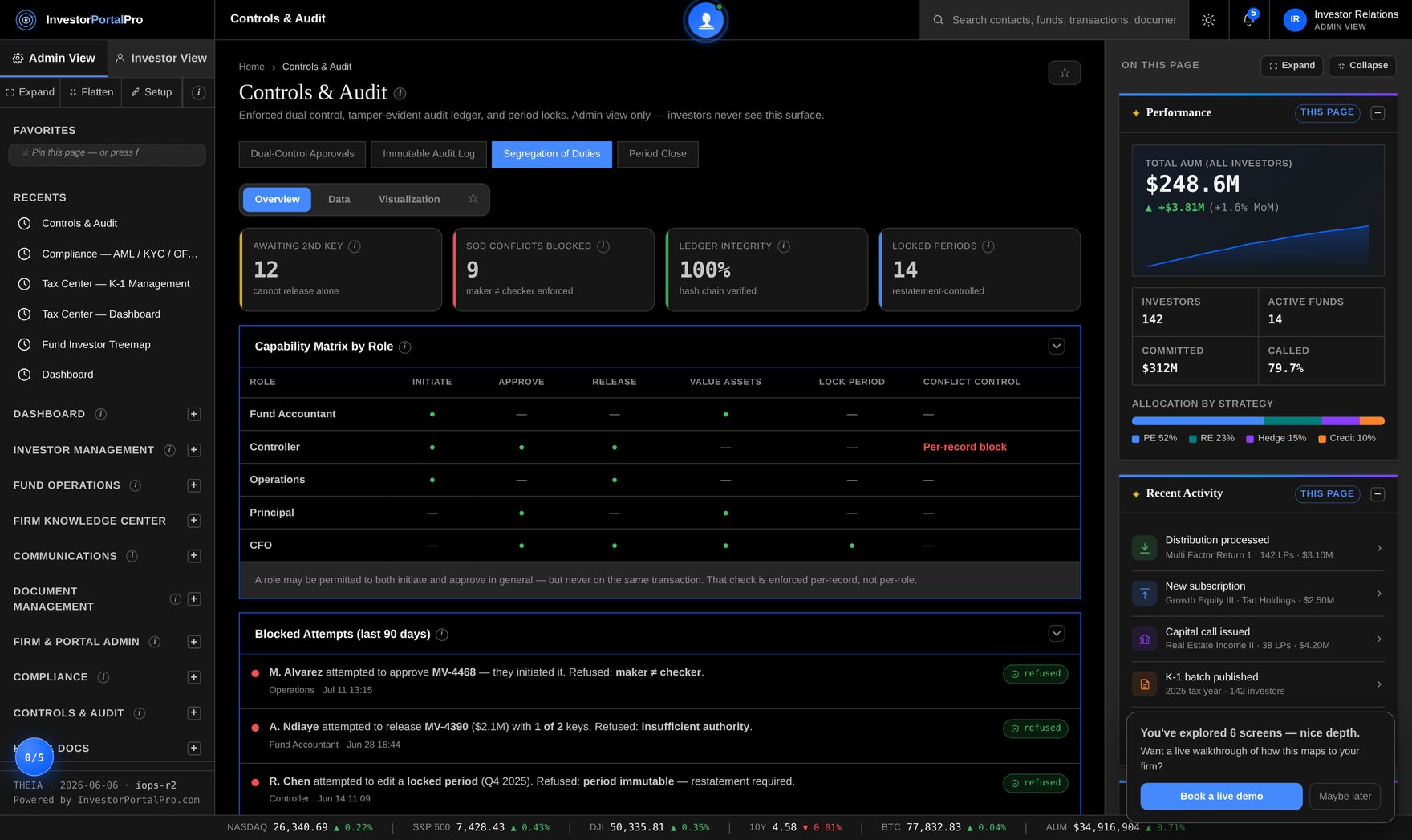Image resolution: width=1412 pixels, height=840 pixels.
Task: Collapse the Capability Matrix by Role section
Action: [1056, 347]
